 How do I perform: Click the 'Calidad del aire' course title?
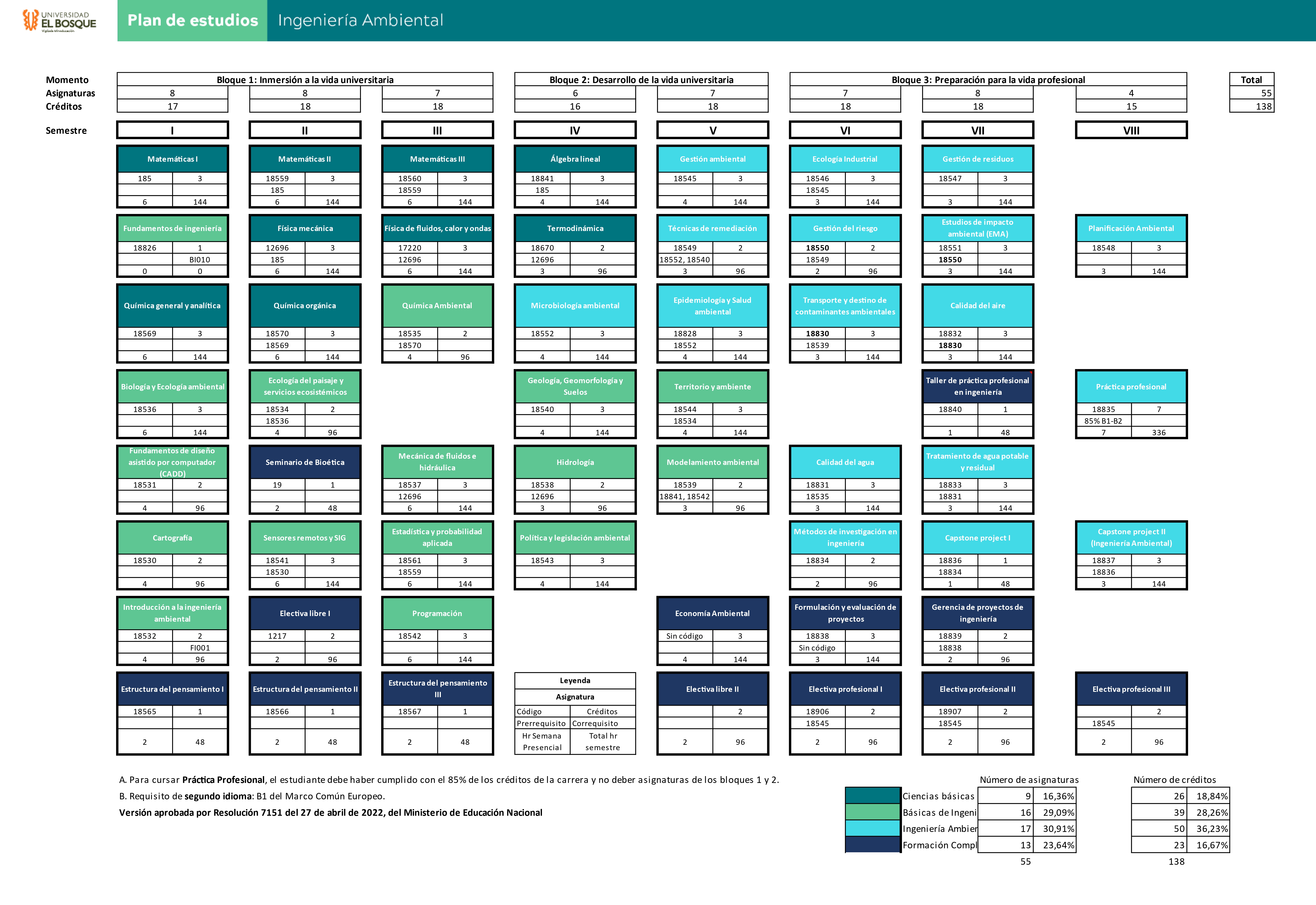[978, 306]
